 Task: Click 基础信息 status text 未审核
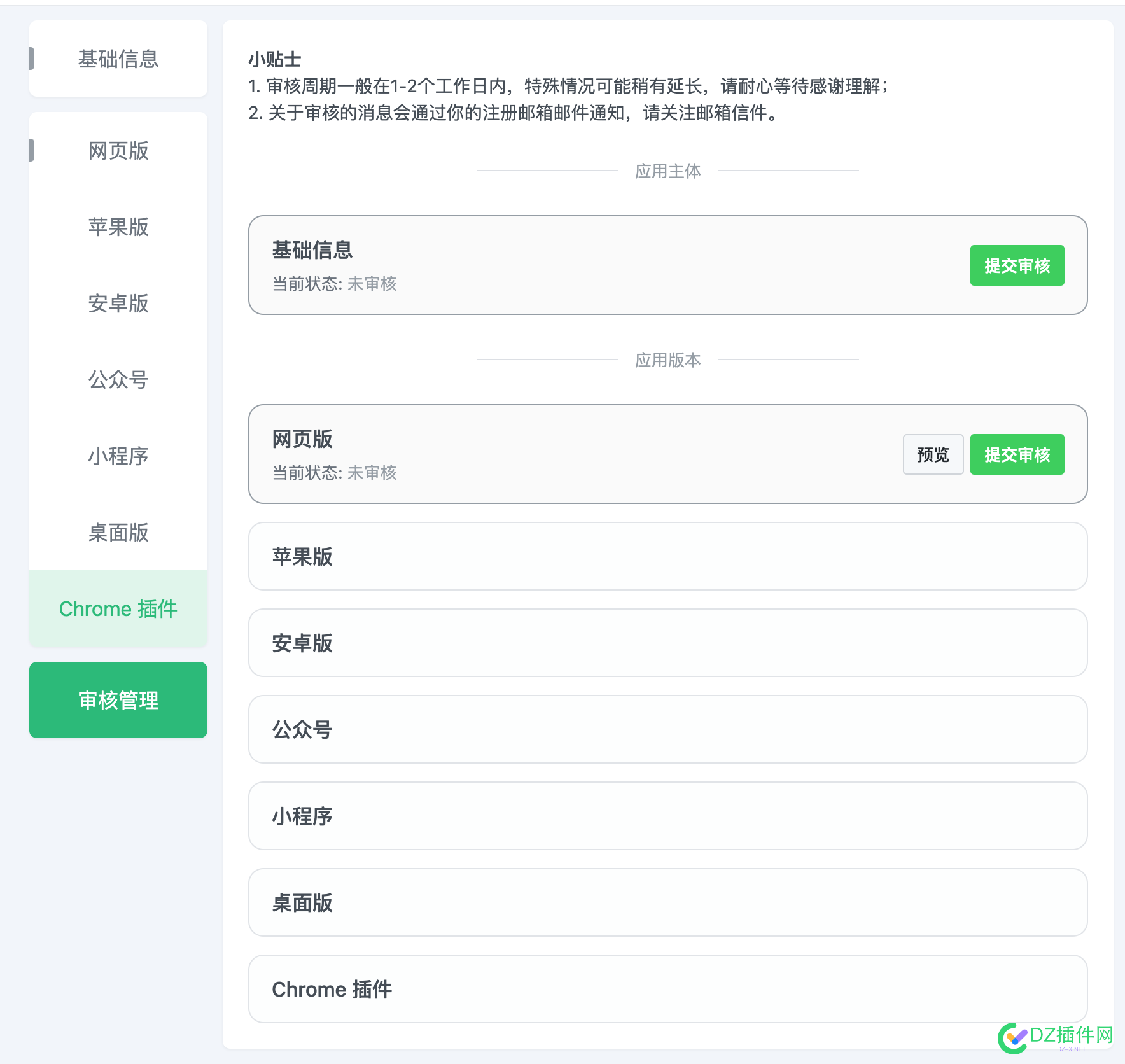pos(372,284)
